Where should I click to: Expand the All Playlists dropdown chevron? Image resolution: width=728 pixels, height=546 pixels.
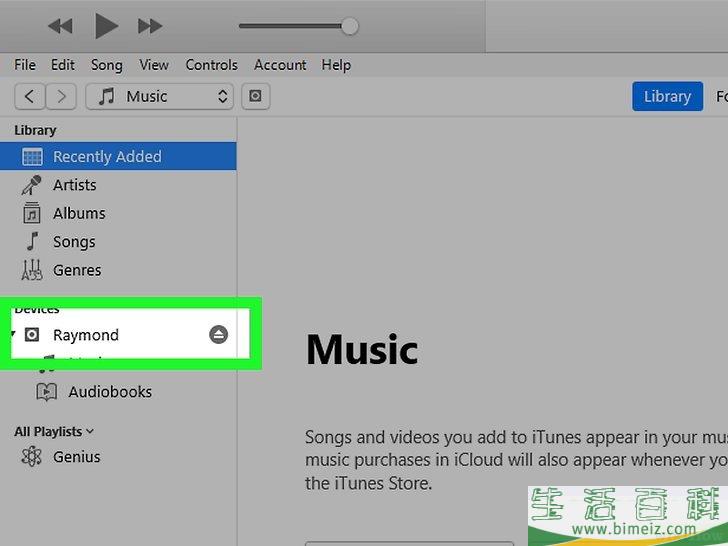pyautogui.click(x=90, y=432)
